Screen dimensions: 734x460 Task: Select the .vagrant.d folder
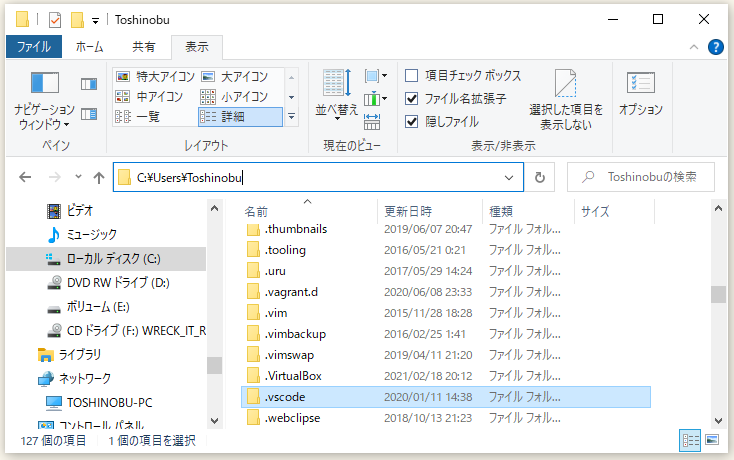282,292
